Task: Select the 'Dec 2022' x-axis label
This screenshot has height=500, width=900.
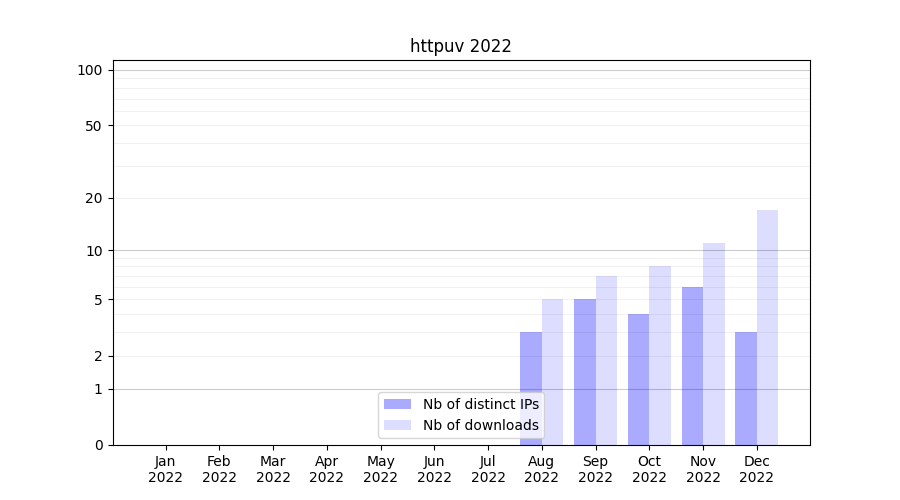Action: 756,469
